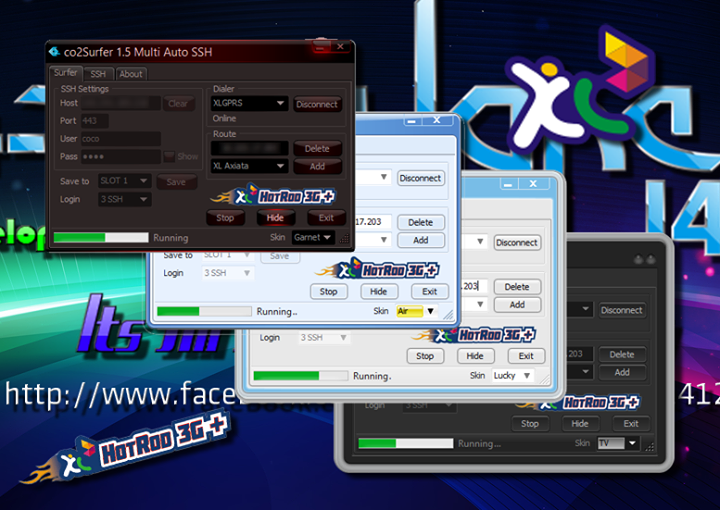720x510 pixels.
Task: Open the Login 3 SSH dropdown in the Lucky window
Action: (324, 337)
